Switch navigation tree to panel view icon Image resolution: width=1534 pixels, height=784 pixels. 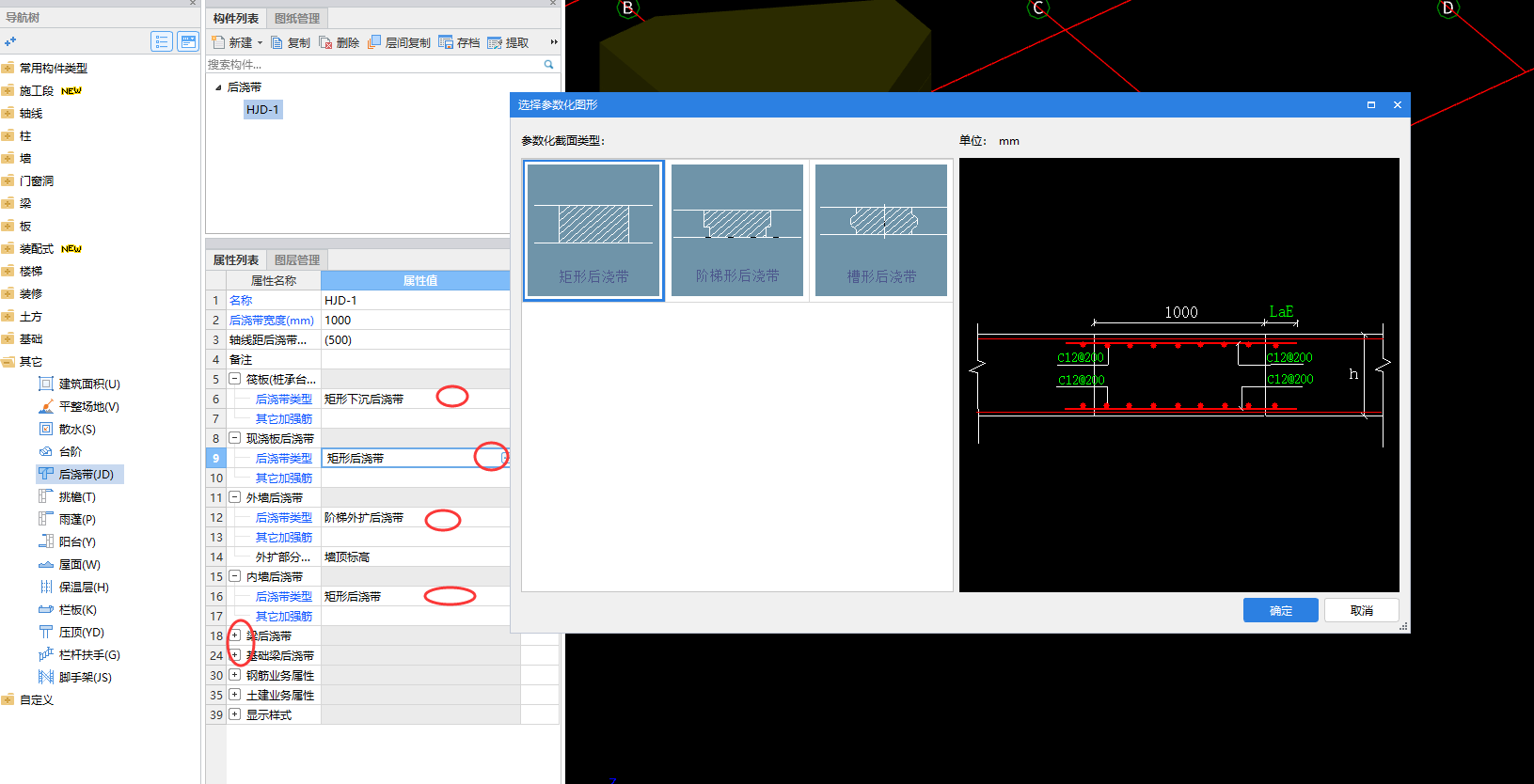[x=188, y=41]
